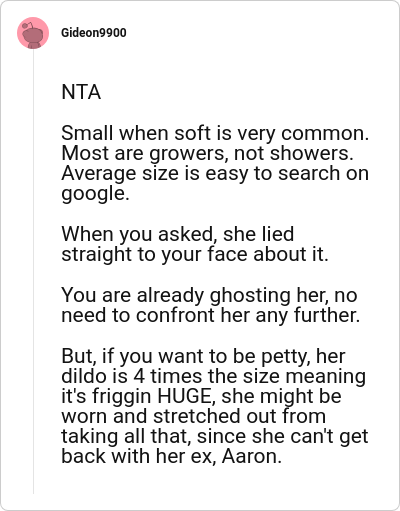This screenshot has width=400, height=511.
Task: Click the 'NTA' verdict text
Action: 81,92
